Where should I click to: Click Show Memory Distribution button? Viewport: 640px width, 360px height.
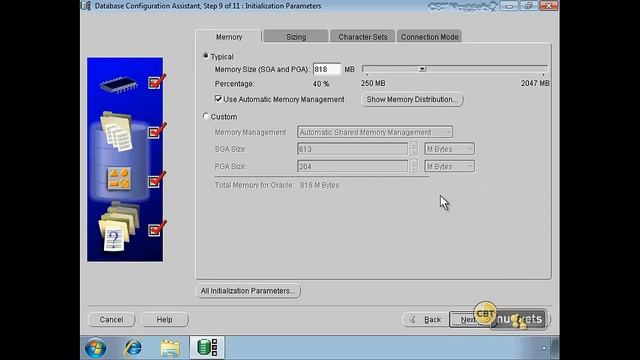(x=412, y=100)
